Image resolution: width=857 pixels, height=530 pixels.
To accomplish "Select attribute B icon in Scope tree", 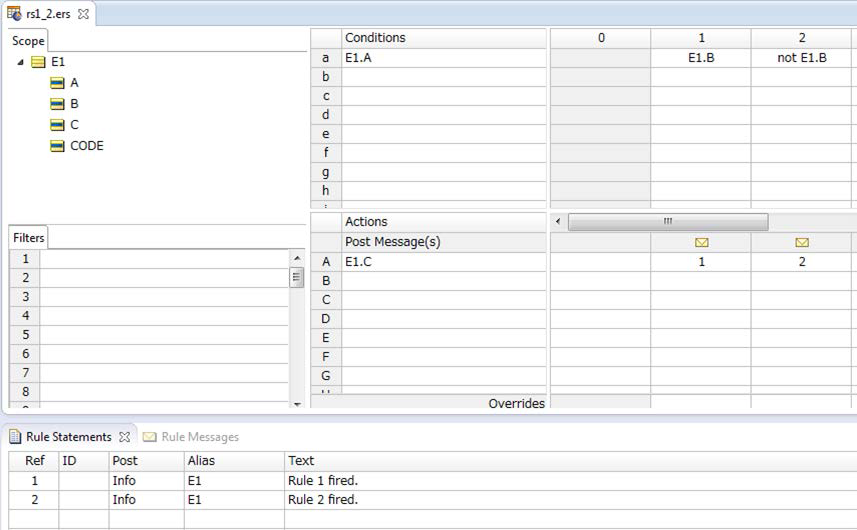I will 57,104.
